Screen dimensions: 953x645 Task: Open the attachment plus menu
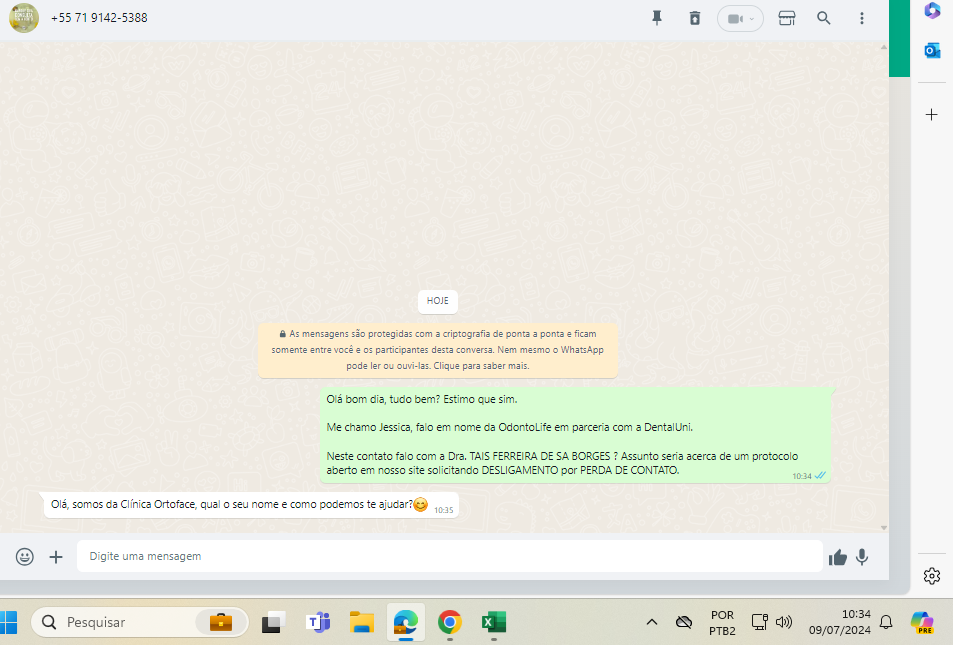(56, 557)
